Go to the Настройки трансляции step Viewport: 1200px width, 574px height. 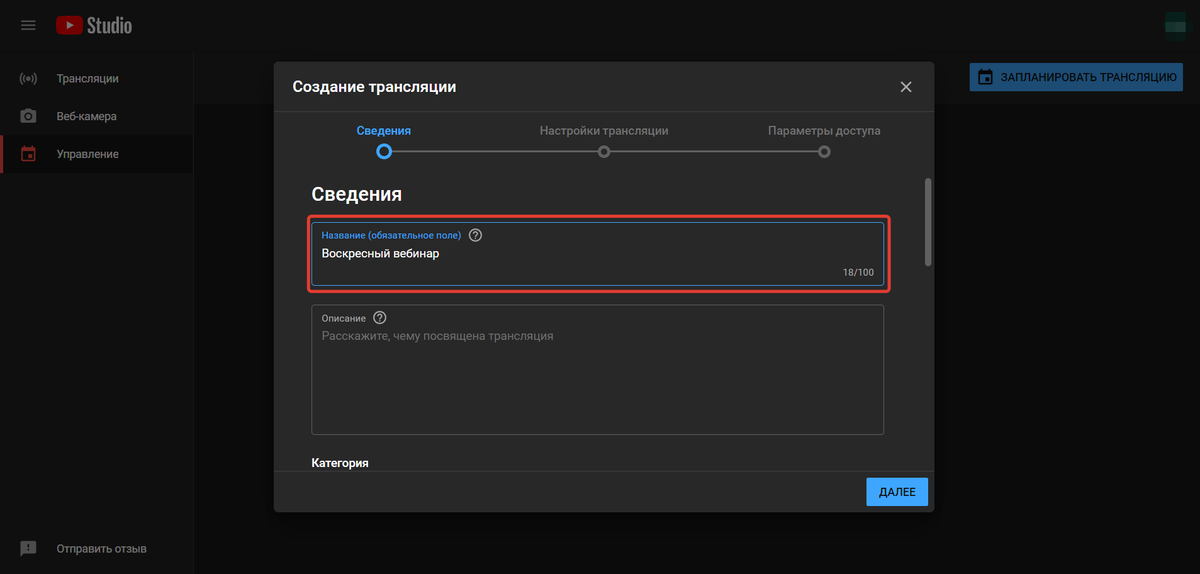pos(604,131)
